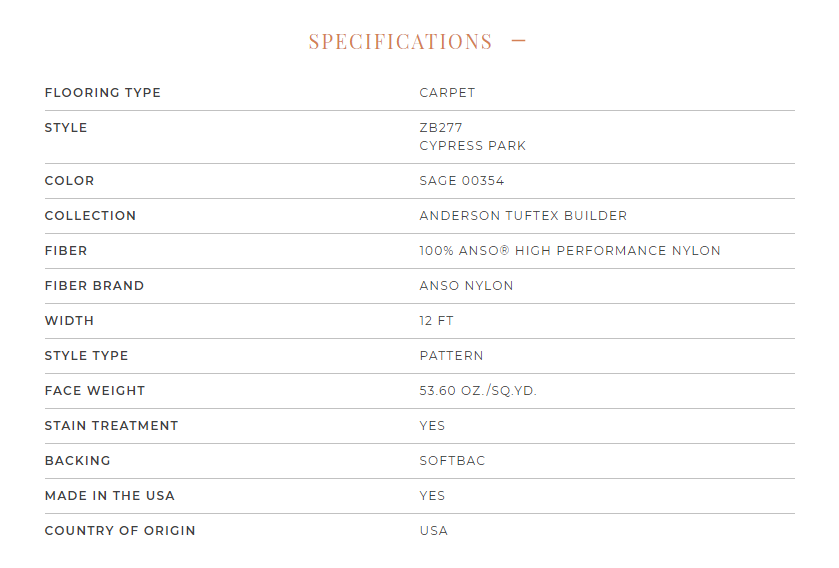Viewport: 839px width, 568px height.
Task: Select the Pattern style type value
Action: tap(451, 356)
